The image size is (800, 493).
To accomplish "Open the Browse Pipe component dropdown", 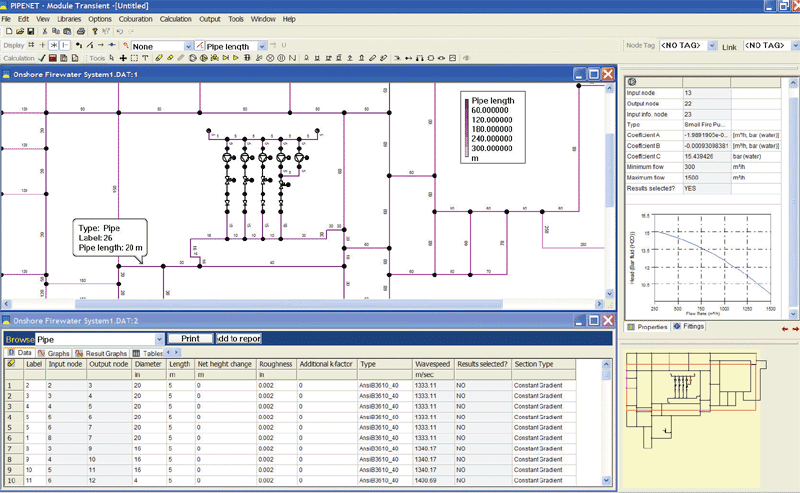I will (x=159, y=339).
